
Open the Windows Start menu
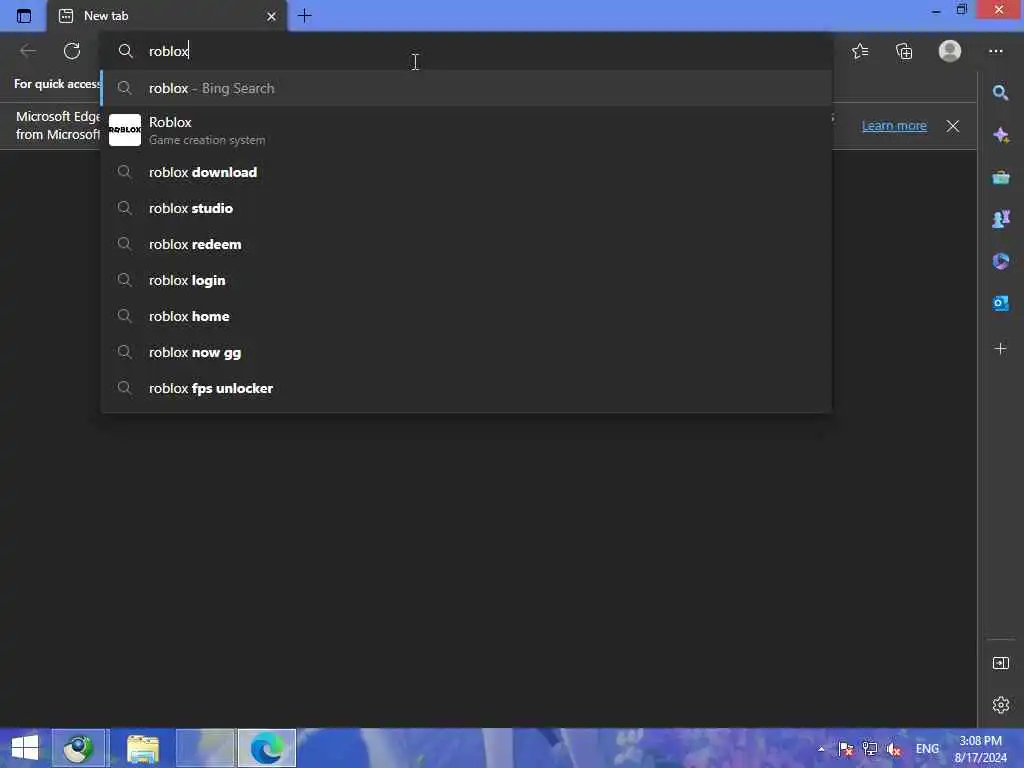25,748
